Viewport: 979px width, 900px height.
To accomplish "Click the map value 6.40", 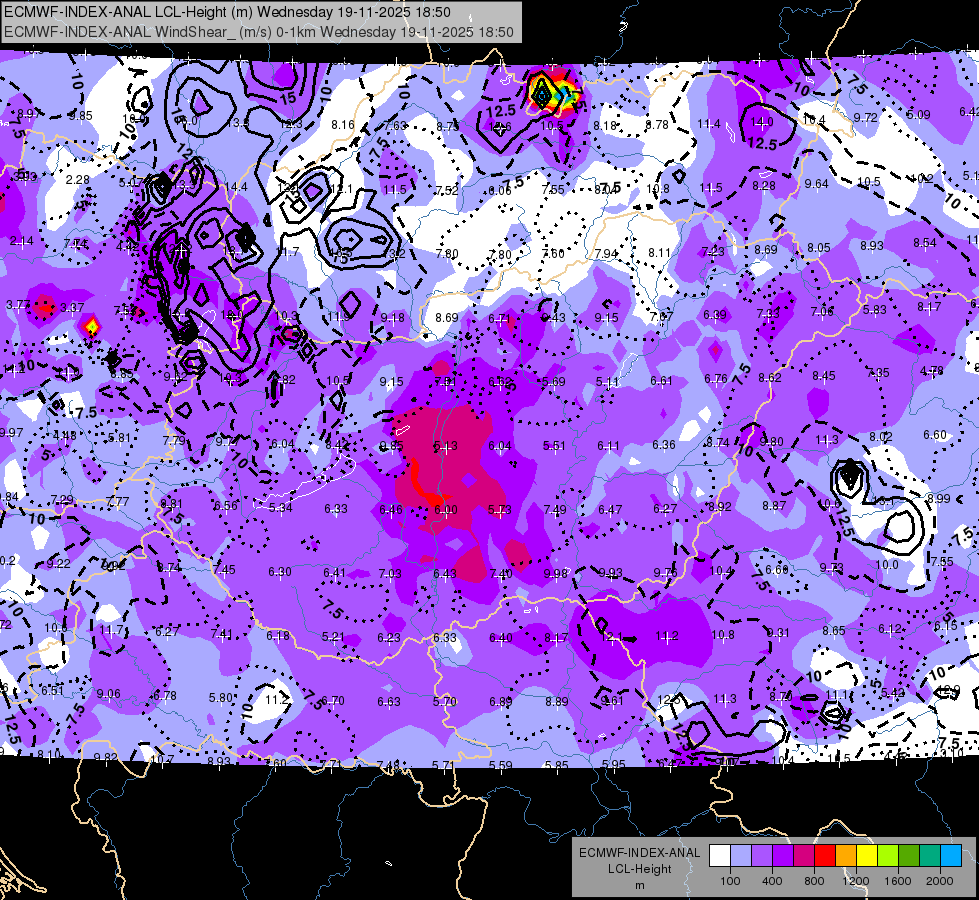I will [501, 637].
